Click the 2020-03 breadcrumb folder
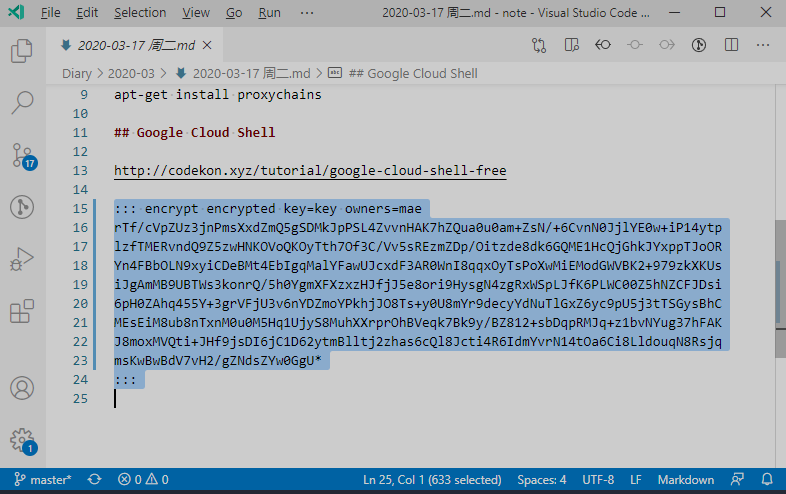The width and height of the screenshot is (786, 494). [x=131, y=74]
